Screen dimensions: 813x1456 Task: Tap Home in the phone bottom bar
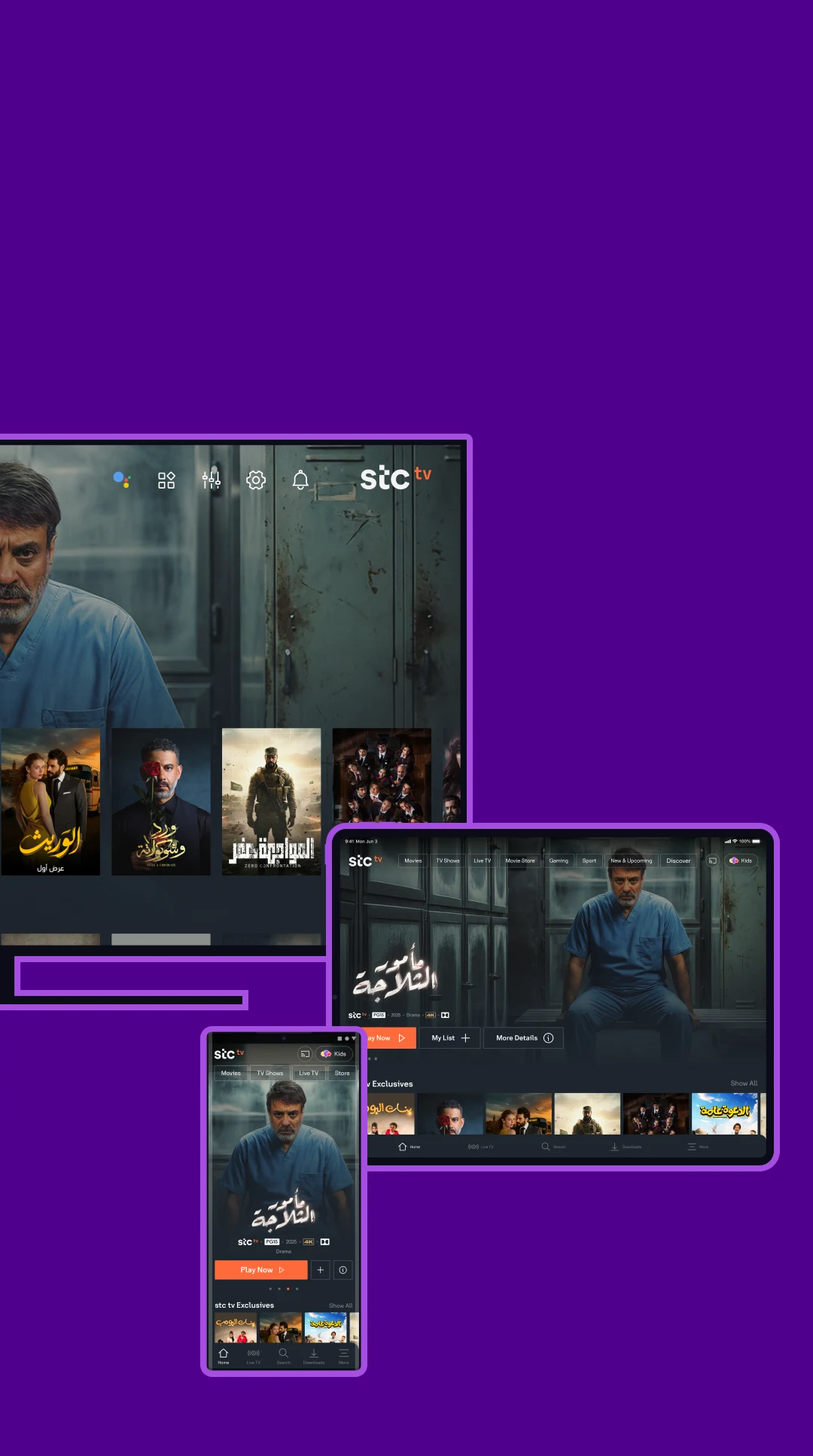224,1357
